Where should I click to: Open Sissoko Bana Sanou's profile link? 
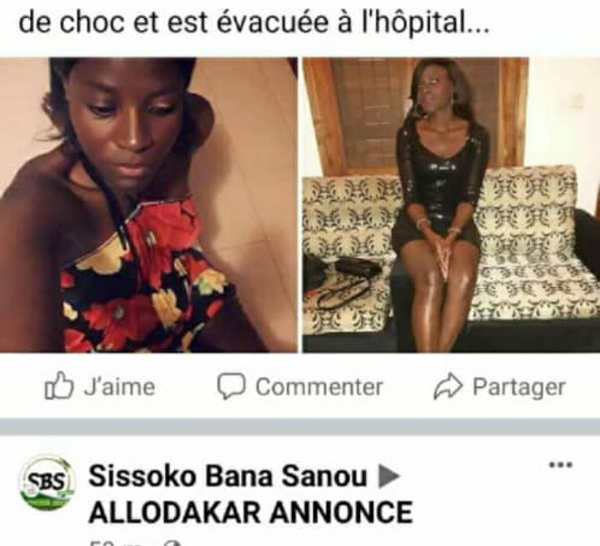[x=228, y=477]
